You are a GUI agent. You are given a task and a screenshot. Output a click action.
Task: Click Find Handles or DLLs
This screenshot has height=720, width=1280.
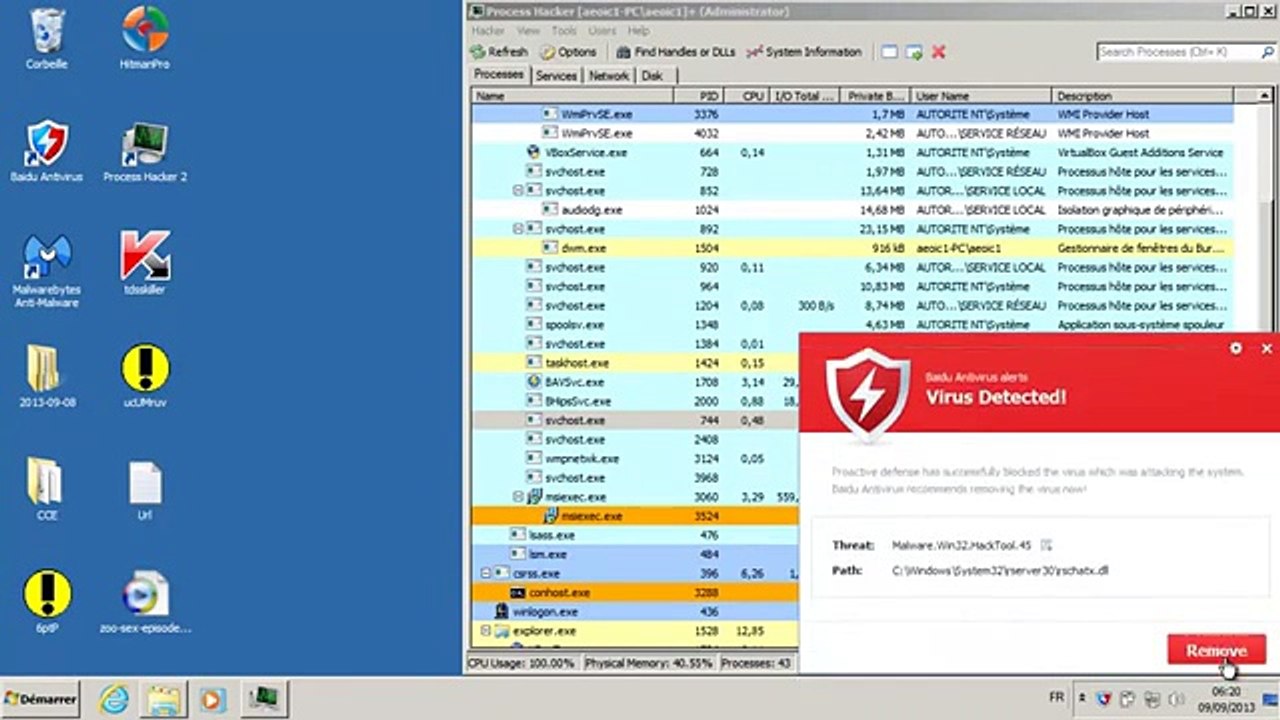[x=676, y=52]
